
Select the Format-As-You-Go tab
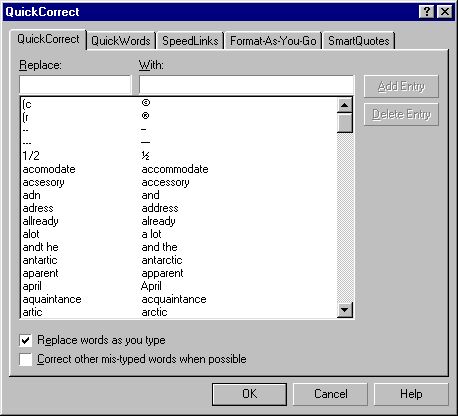(273, 41)
